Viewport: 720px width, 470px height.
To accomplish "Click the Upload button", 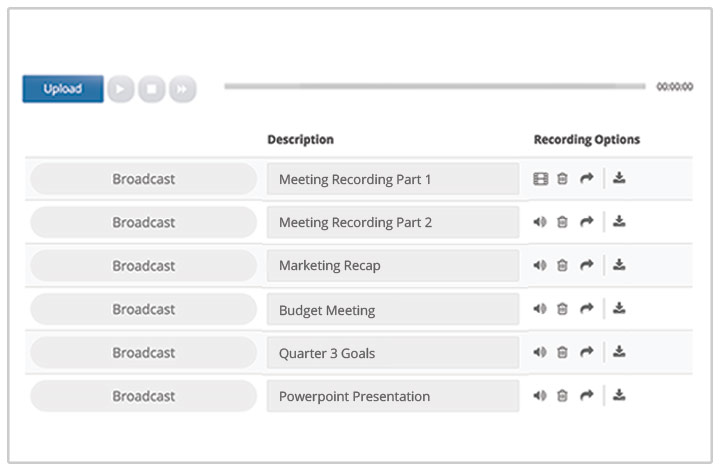I will [63, 89].
